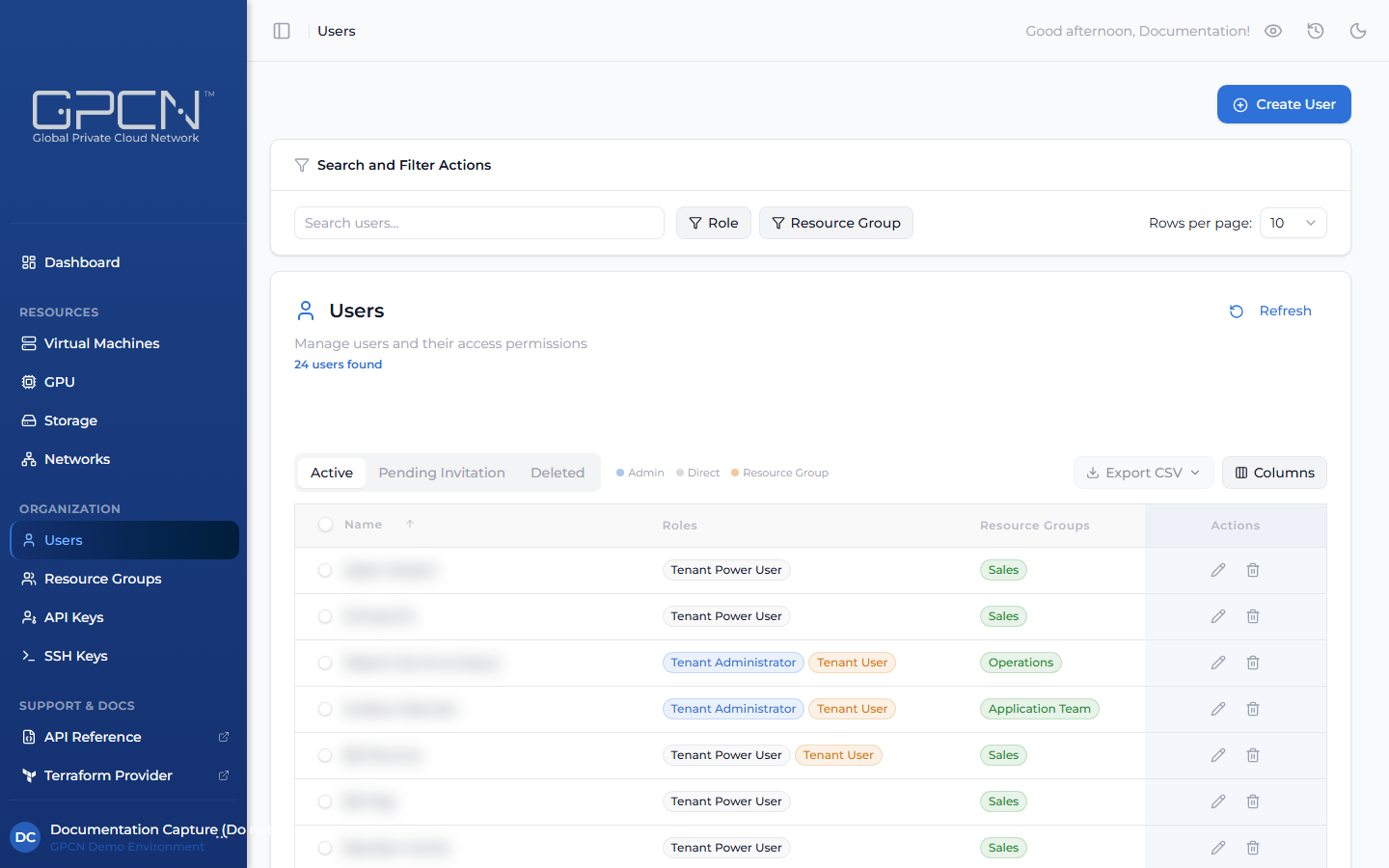Select checkbox of Application Team row
The image size is (1389, 868).
pyautogui.click(x=325, y=710)
